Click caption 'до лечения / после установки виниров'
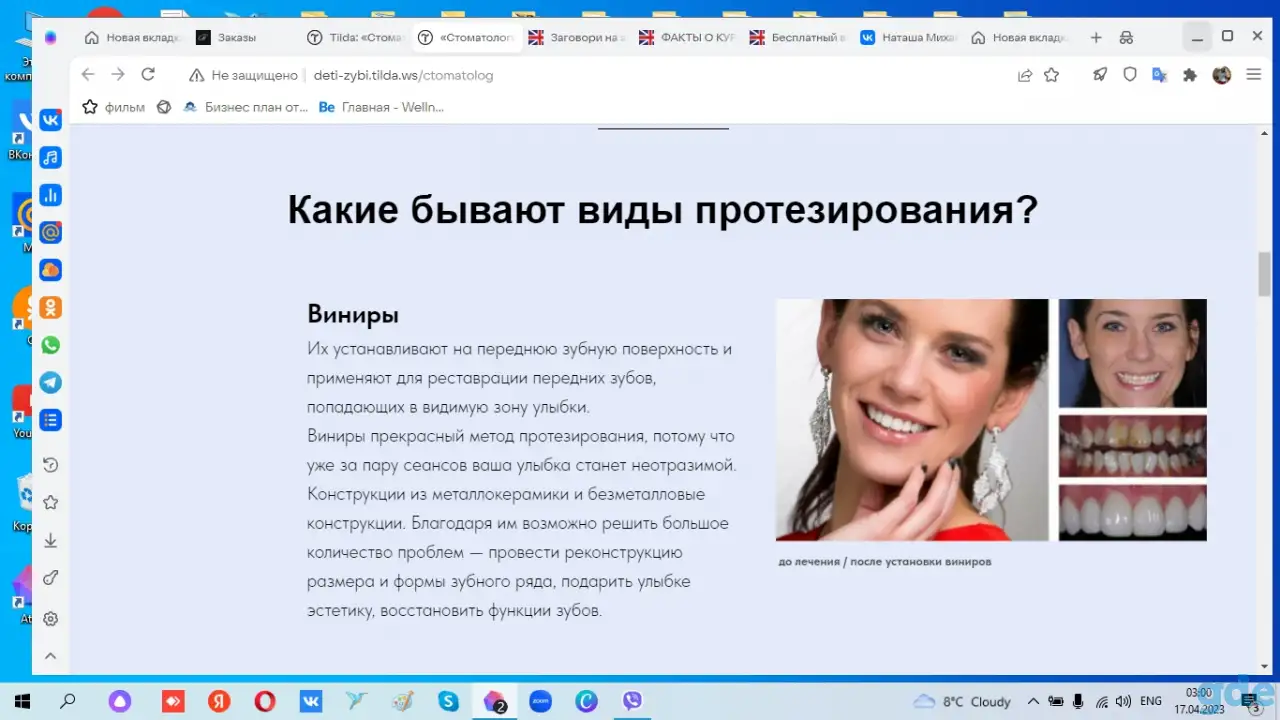 [885, 562]
